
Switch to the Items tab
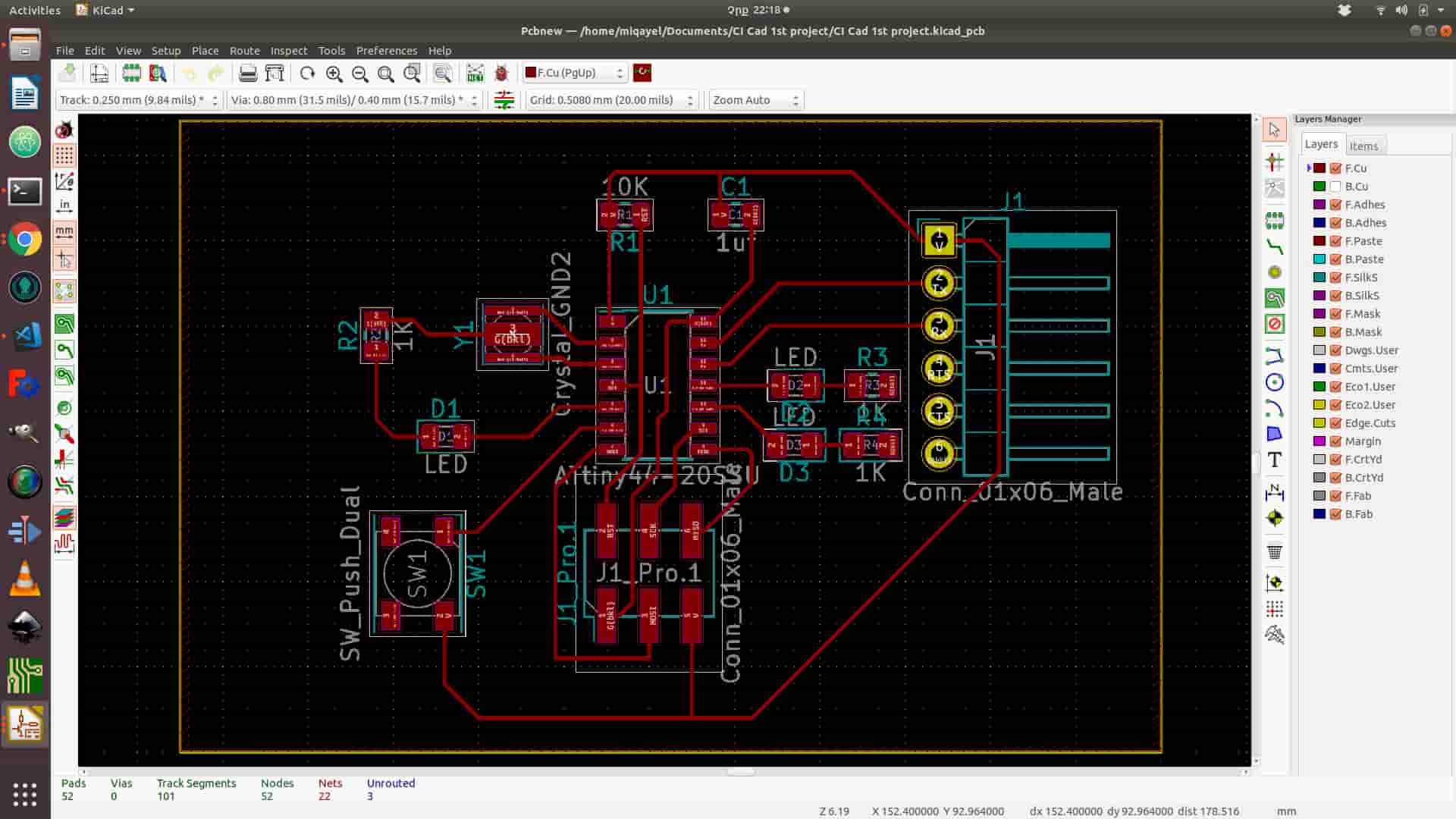click(1363, 146)
